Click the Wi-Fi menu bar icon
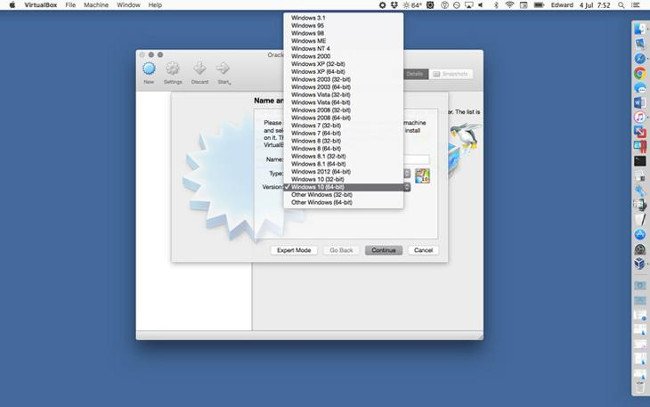 [509, 5]
